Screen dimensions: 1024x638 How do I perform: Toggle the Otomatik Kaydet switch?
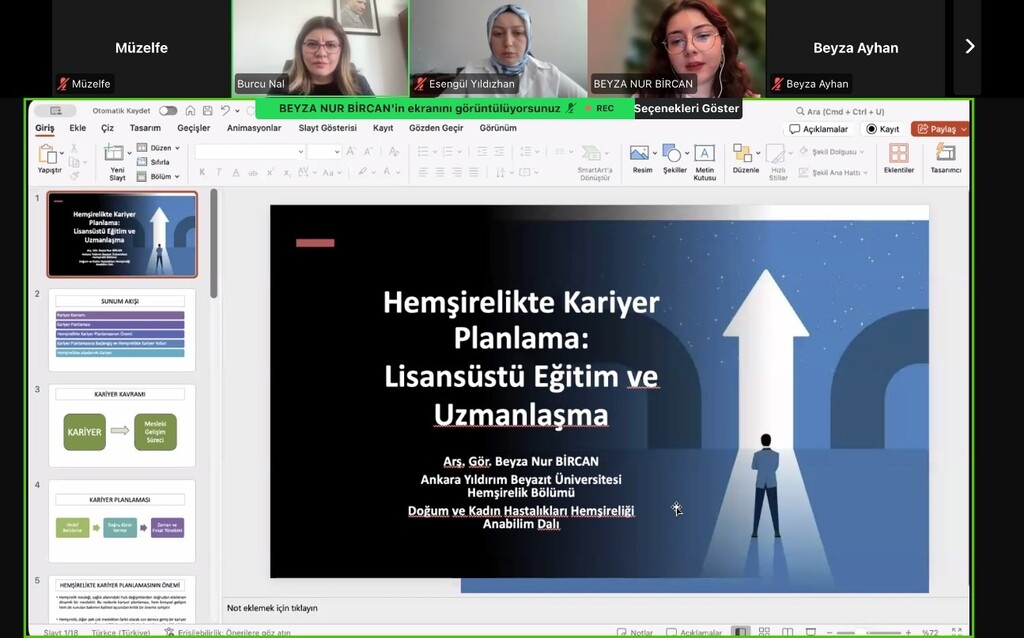[168, 110]
